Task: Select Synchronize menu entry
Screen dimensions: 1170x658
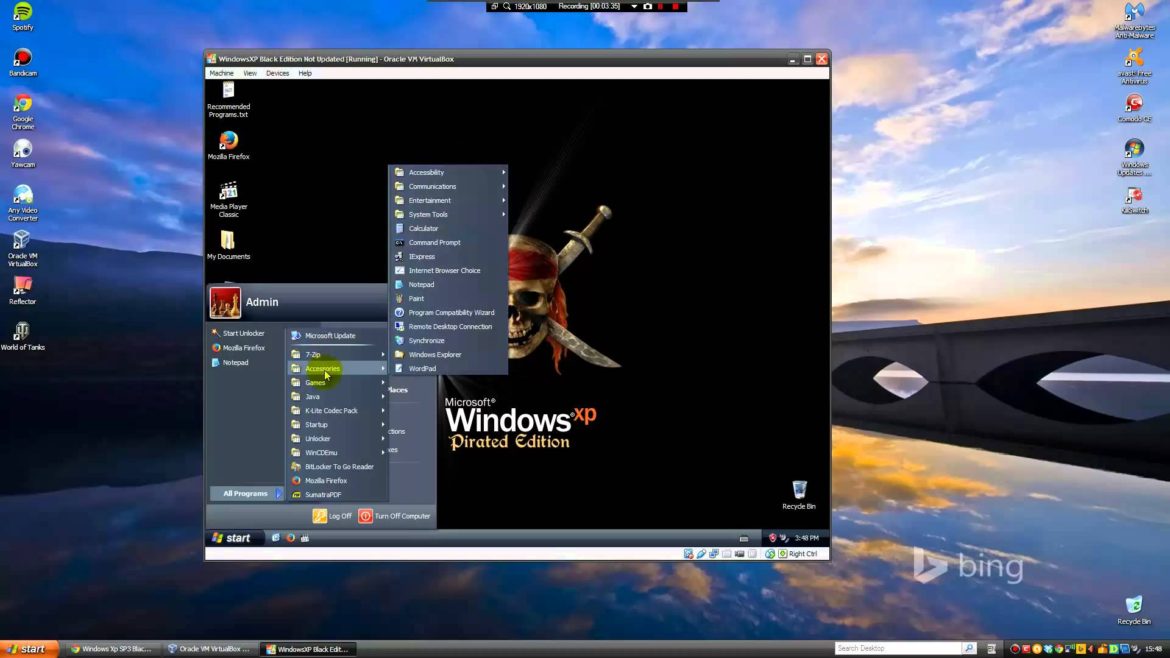Action: (x=448, y=341)
